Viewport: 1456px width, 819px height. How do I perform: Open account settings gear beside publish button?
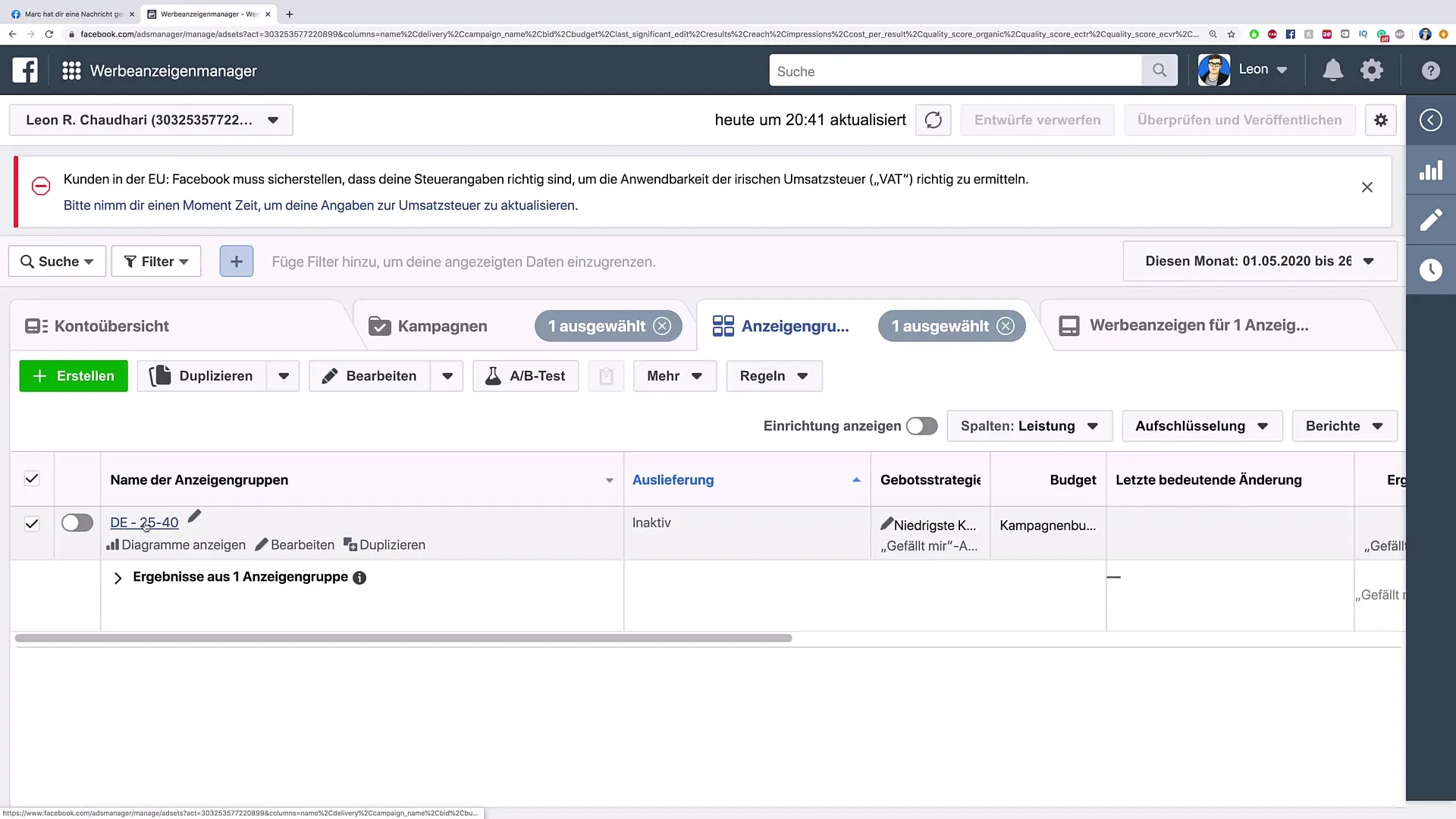1381,120
